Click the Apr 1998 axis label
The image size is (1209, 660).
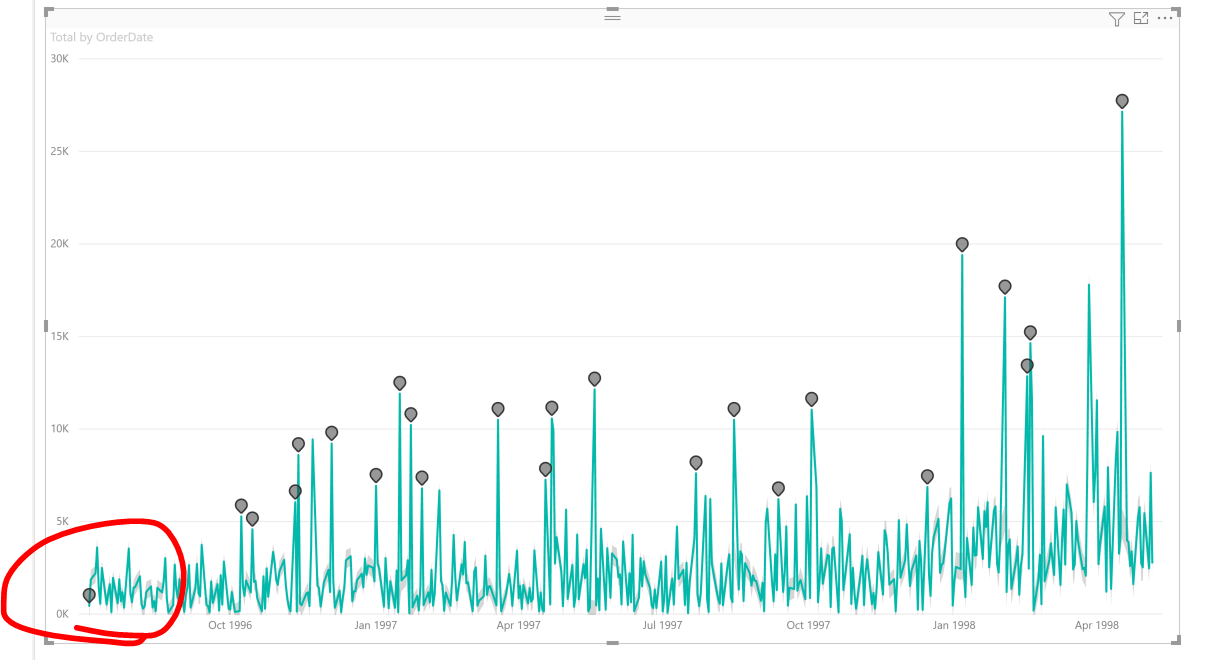tap(1097, 625)
